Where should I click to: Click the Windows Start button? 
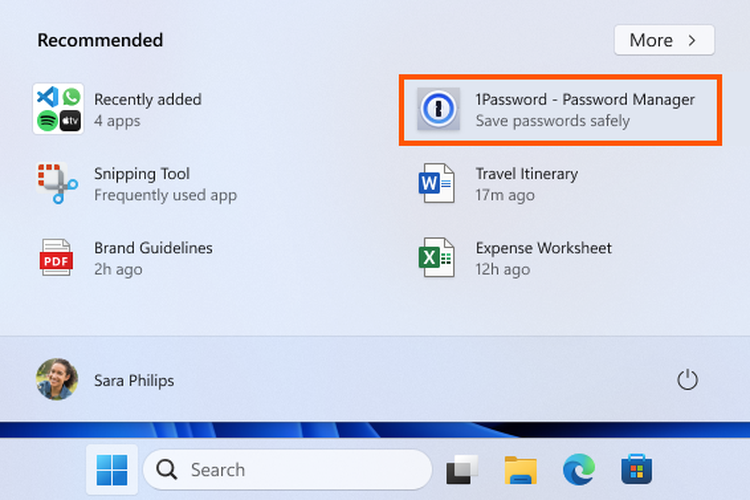click(111, 469)
